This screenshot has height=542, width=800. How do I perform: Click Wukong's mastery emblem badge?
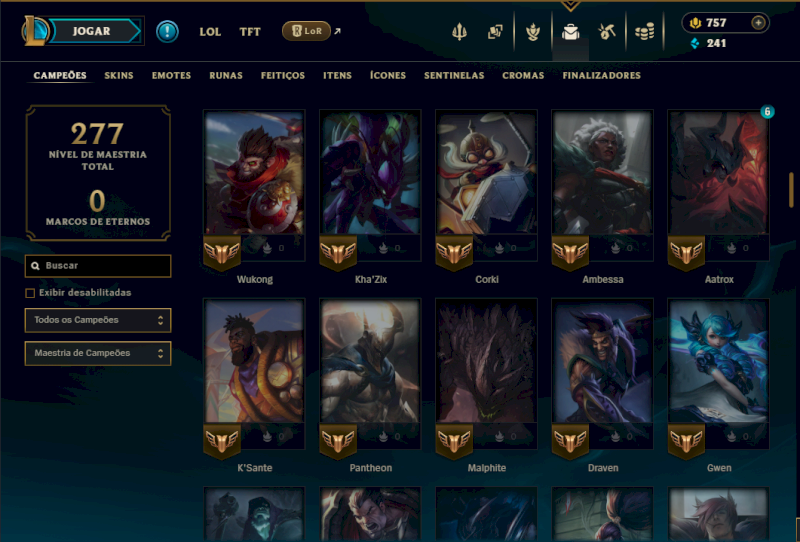(x=222, y=253)
